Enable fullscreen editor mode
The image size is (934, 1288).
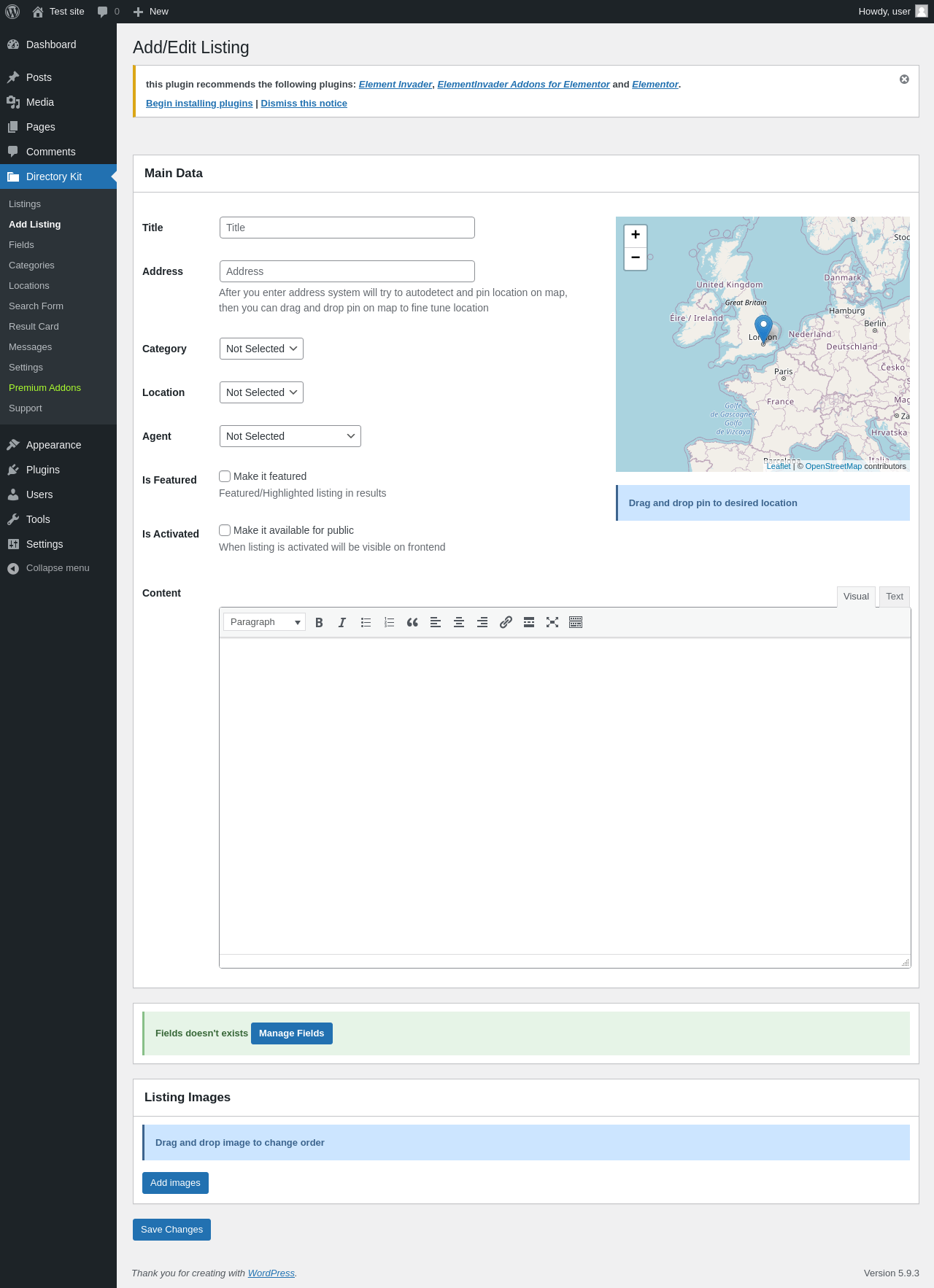tap(552, 622)
